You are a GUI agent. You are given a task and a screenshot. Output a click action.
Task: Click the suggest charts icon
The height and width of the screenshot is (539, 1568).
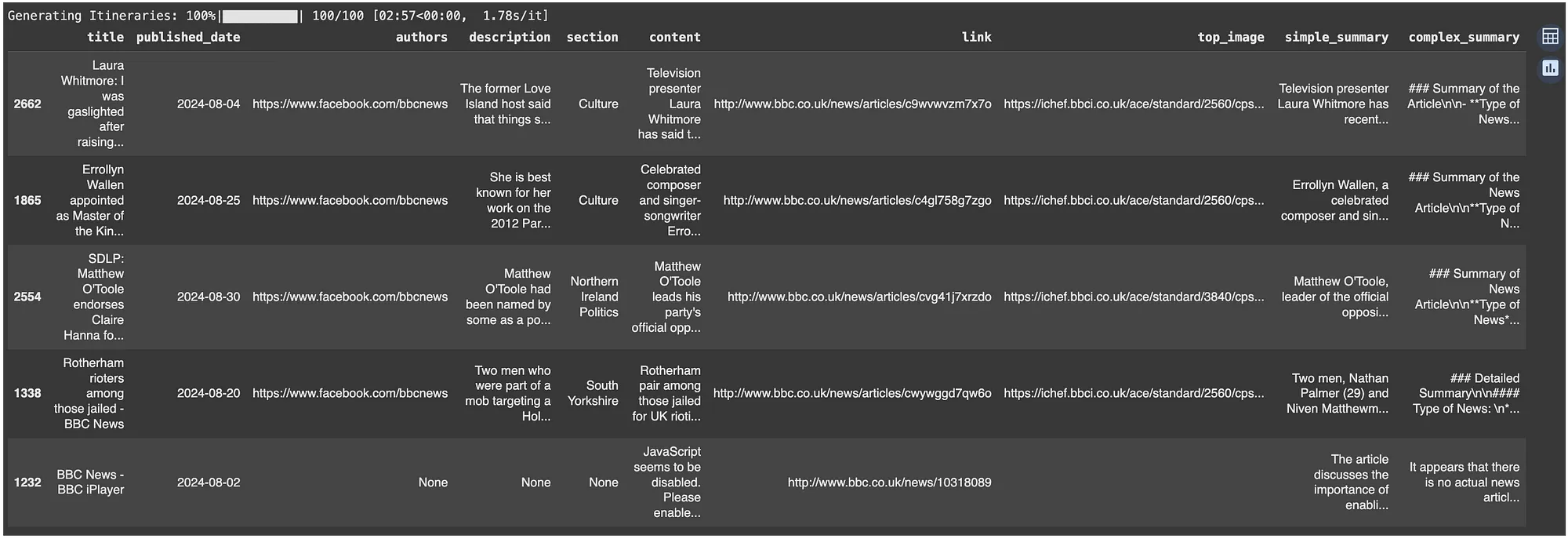(1550, 68)
